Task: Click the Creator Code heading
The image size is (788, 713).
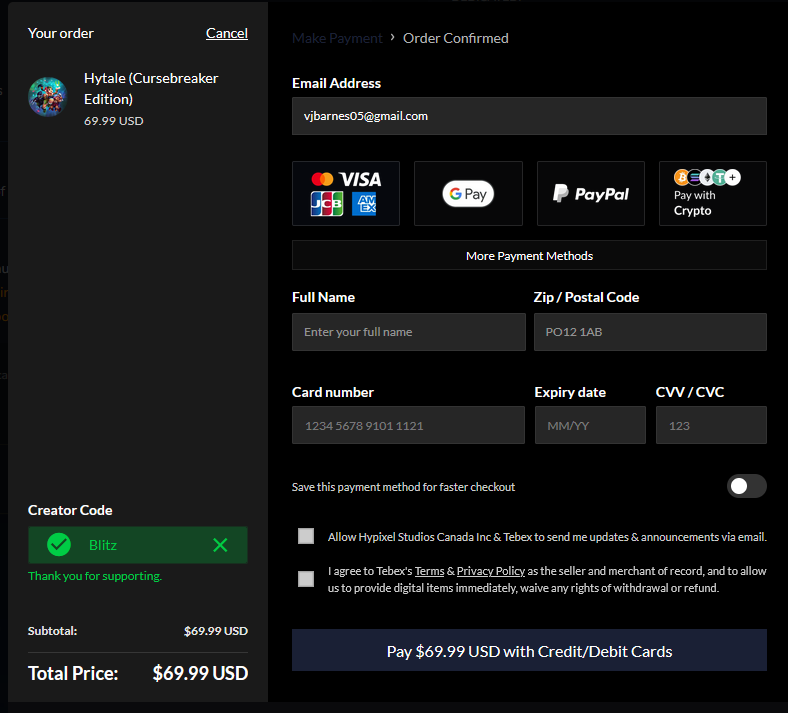Action: 70,510
